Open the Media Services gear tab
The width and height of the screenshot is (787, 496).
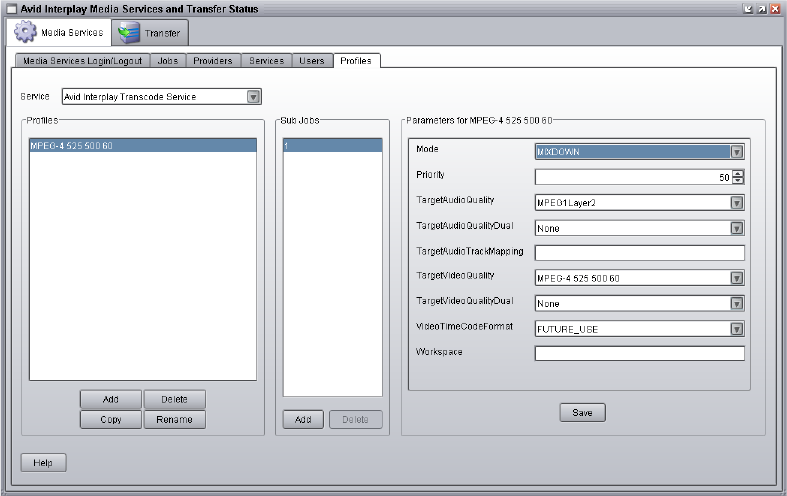[58, 33]
